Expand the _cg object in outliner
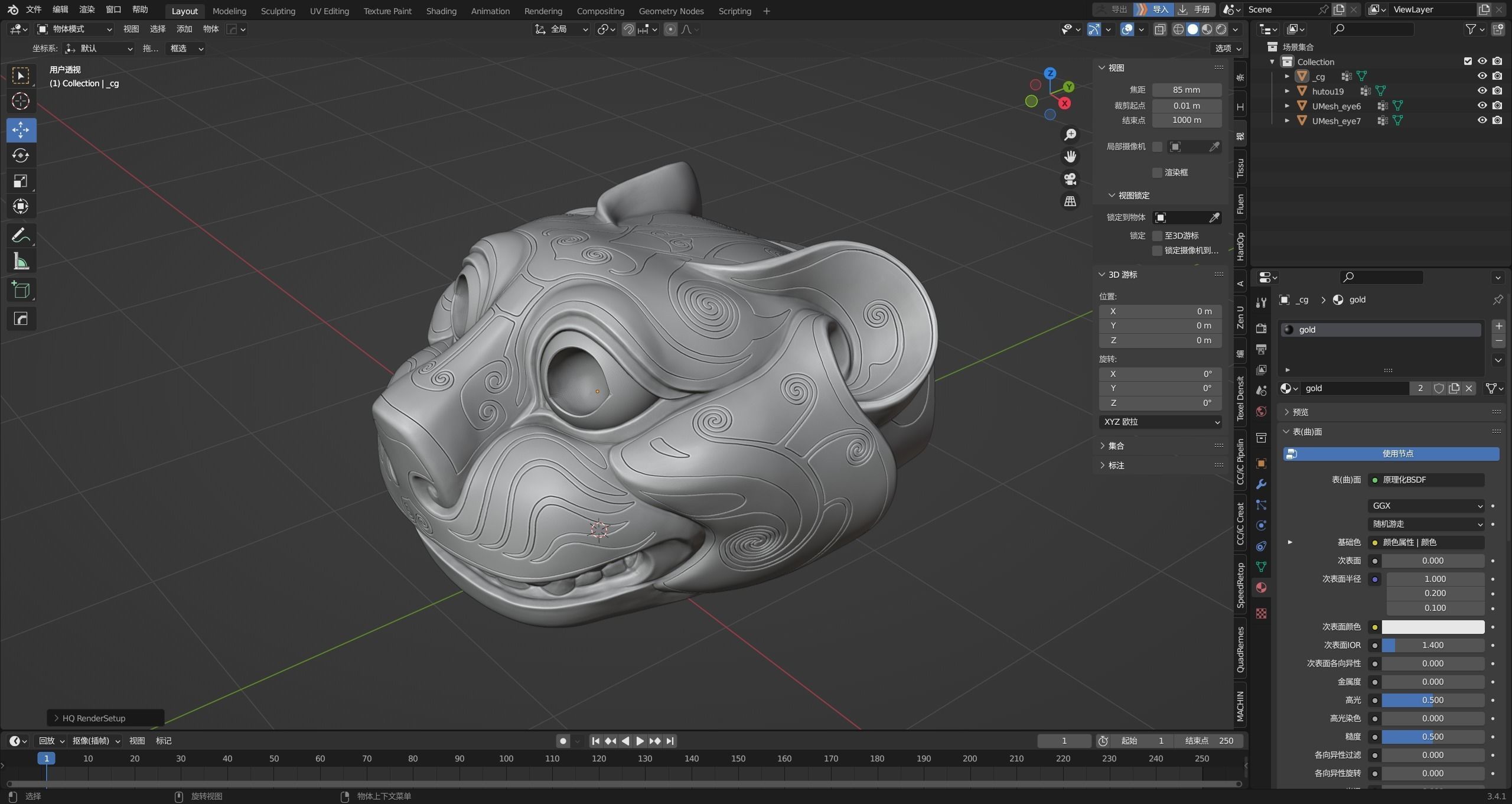Image resolution: width=1512 pixels, height=804 pixels. [x=1287, y=76]
